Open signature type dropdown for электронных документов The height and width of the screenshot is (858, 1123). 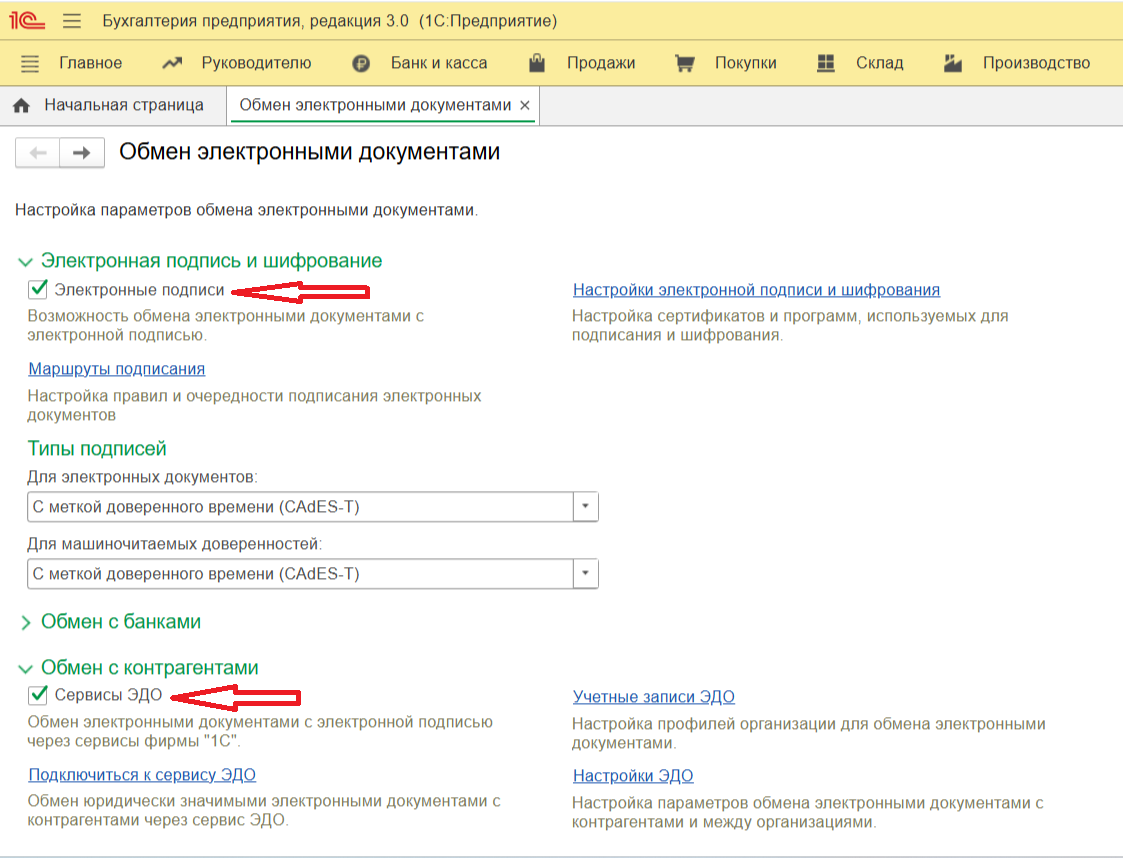(585, 507)
